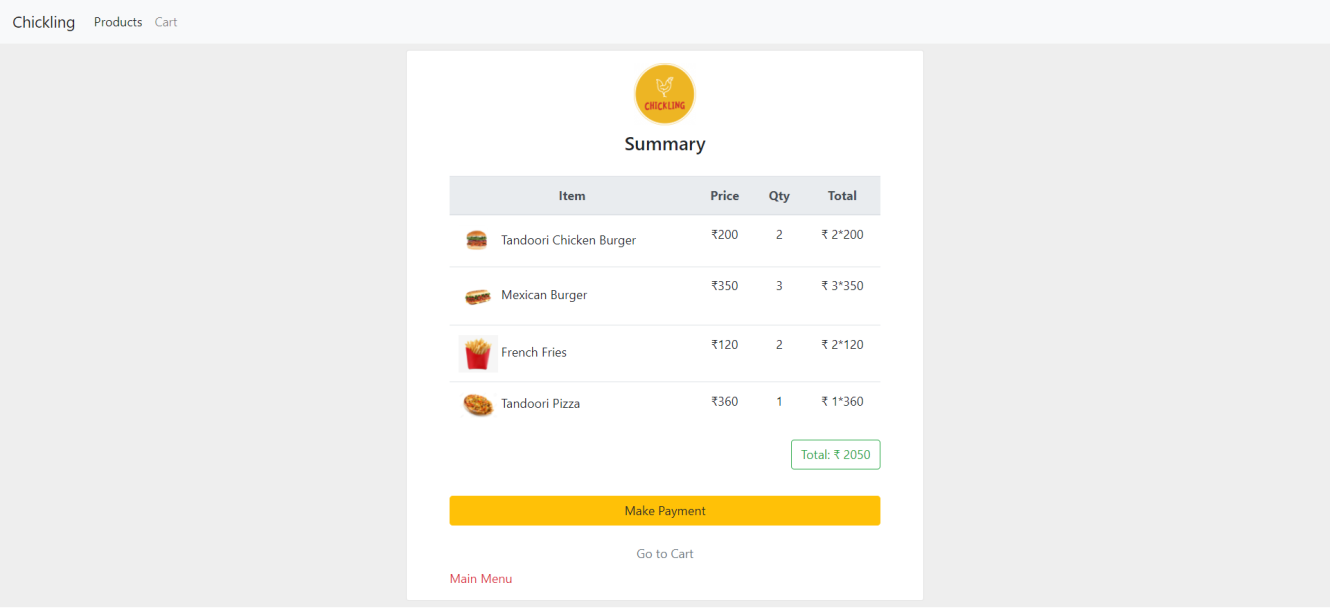Click the Tandoori Chicken Burger thumbnail image
Screen dimensions: 1330x610
[x=477, y=240]
